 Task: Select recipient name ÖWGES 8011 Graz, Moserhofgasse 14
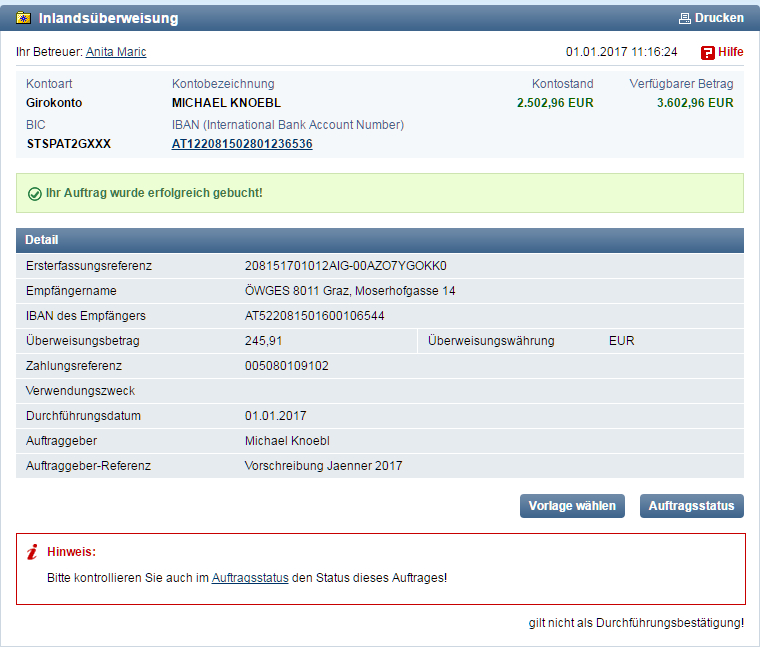350,291
